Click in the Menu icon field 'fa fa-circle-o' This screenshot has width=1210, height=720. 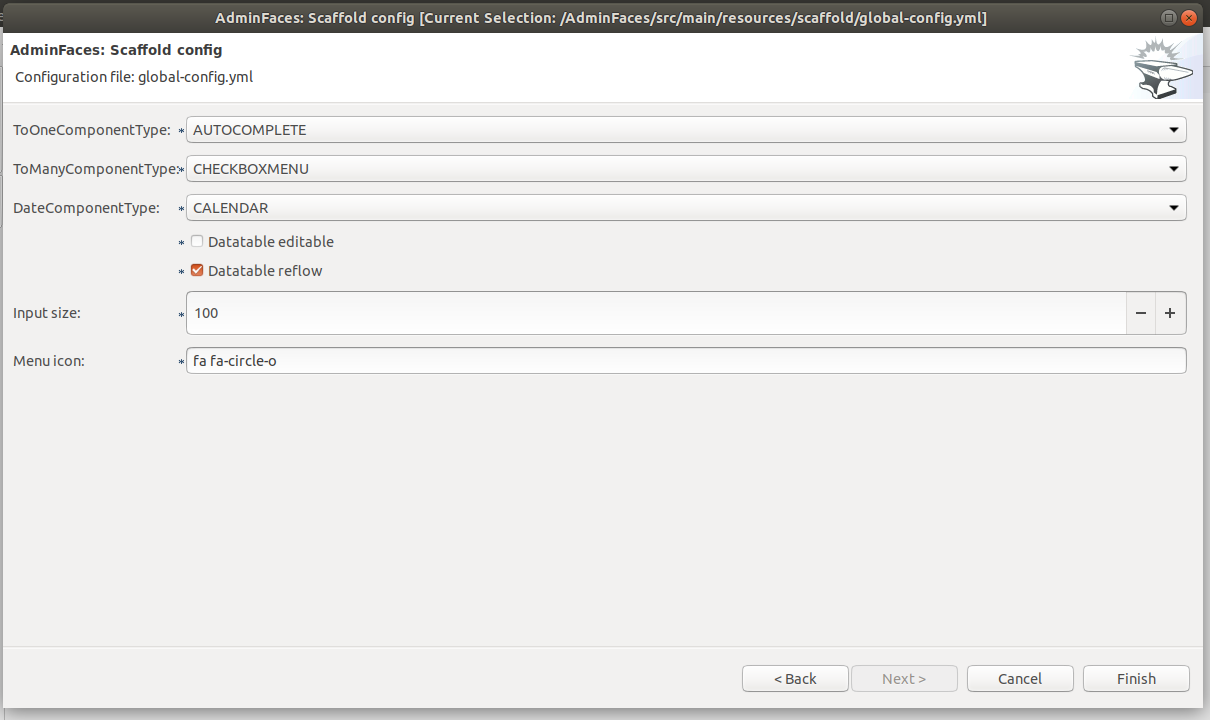[686, 361]
